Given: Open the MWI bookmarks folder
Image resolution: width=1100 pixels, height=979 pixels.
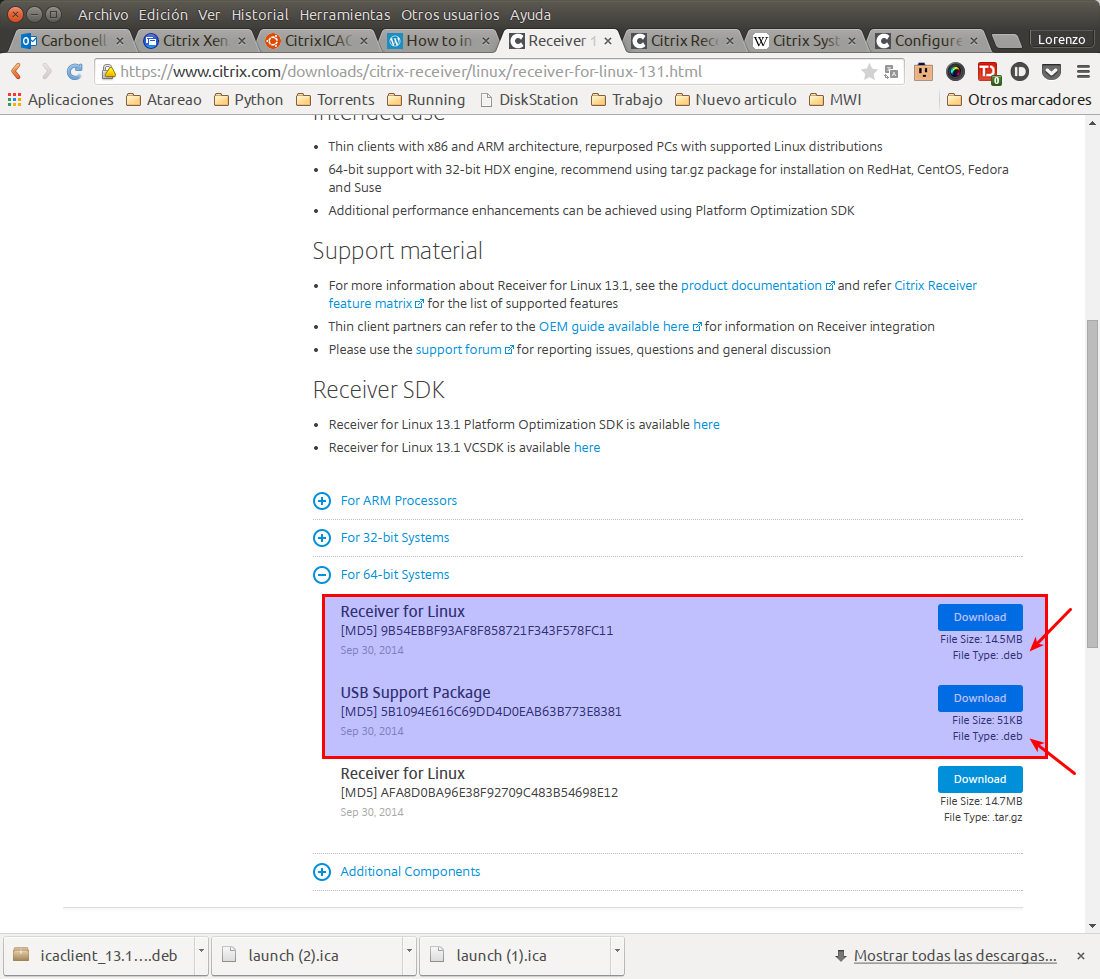Looking at the screenshot, I should pyautogui.click(x=835, y=100).
